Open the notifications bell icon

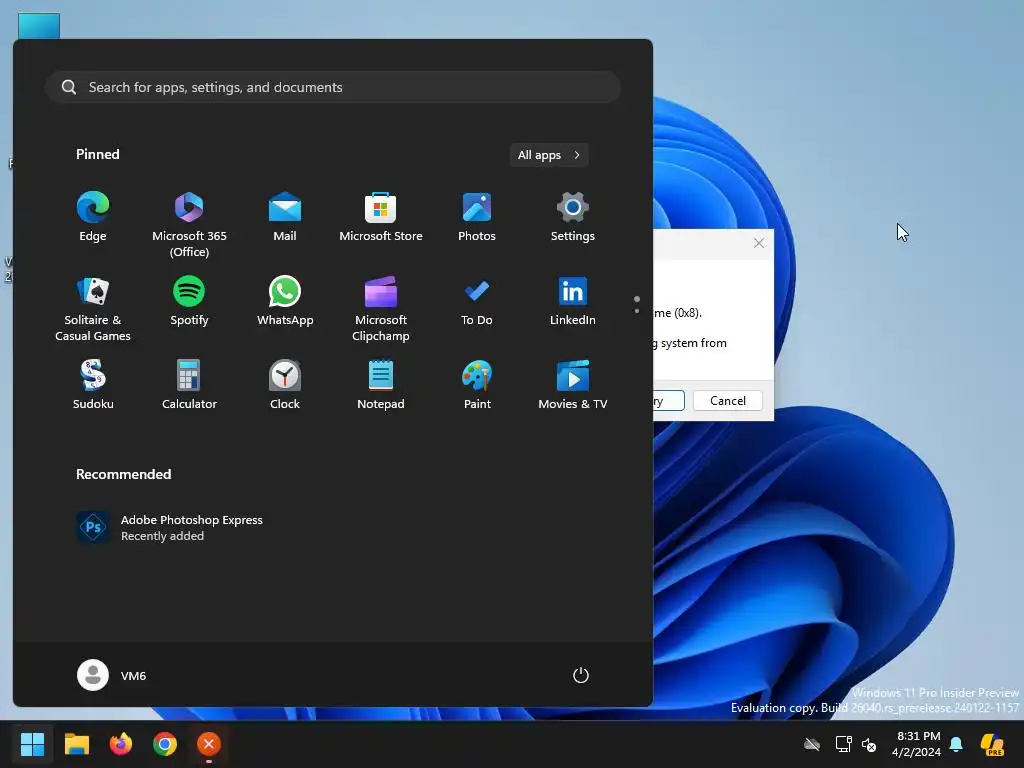tap(956, 744)
